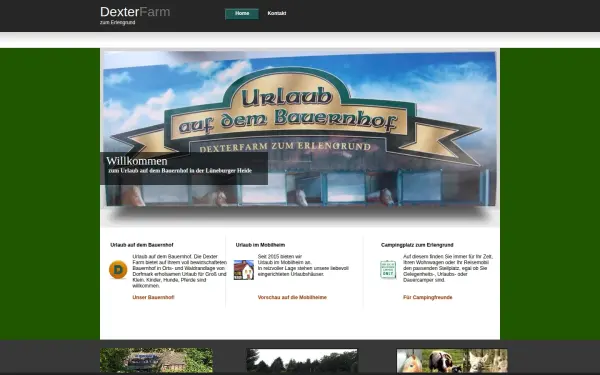The image size is (600, 375).
Task: Click the 'Seit 2015 bieten wir' paragraph
Action: coord(303,265)
